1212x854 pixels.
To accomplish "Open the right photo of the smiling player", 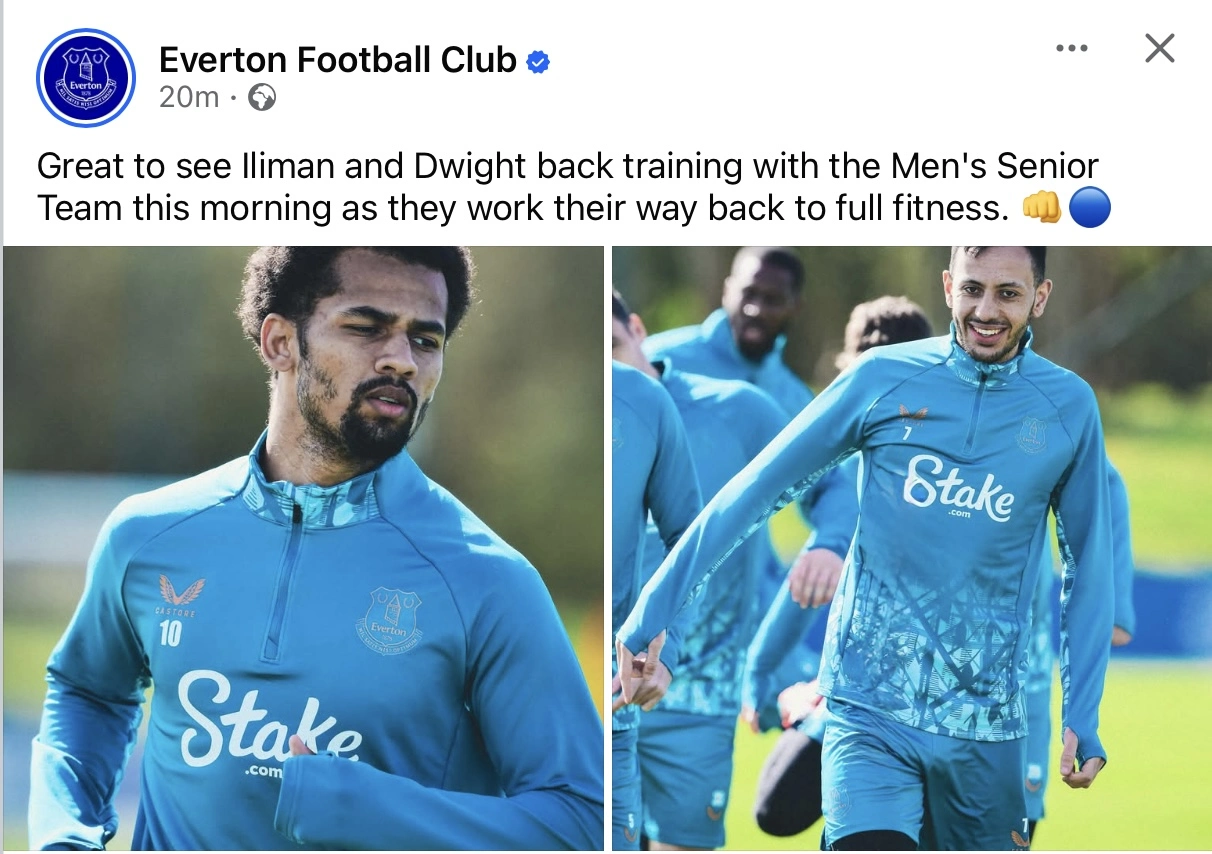I will pos(912,548).
